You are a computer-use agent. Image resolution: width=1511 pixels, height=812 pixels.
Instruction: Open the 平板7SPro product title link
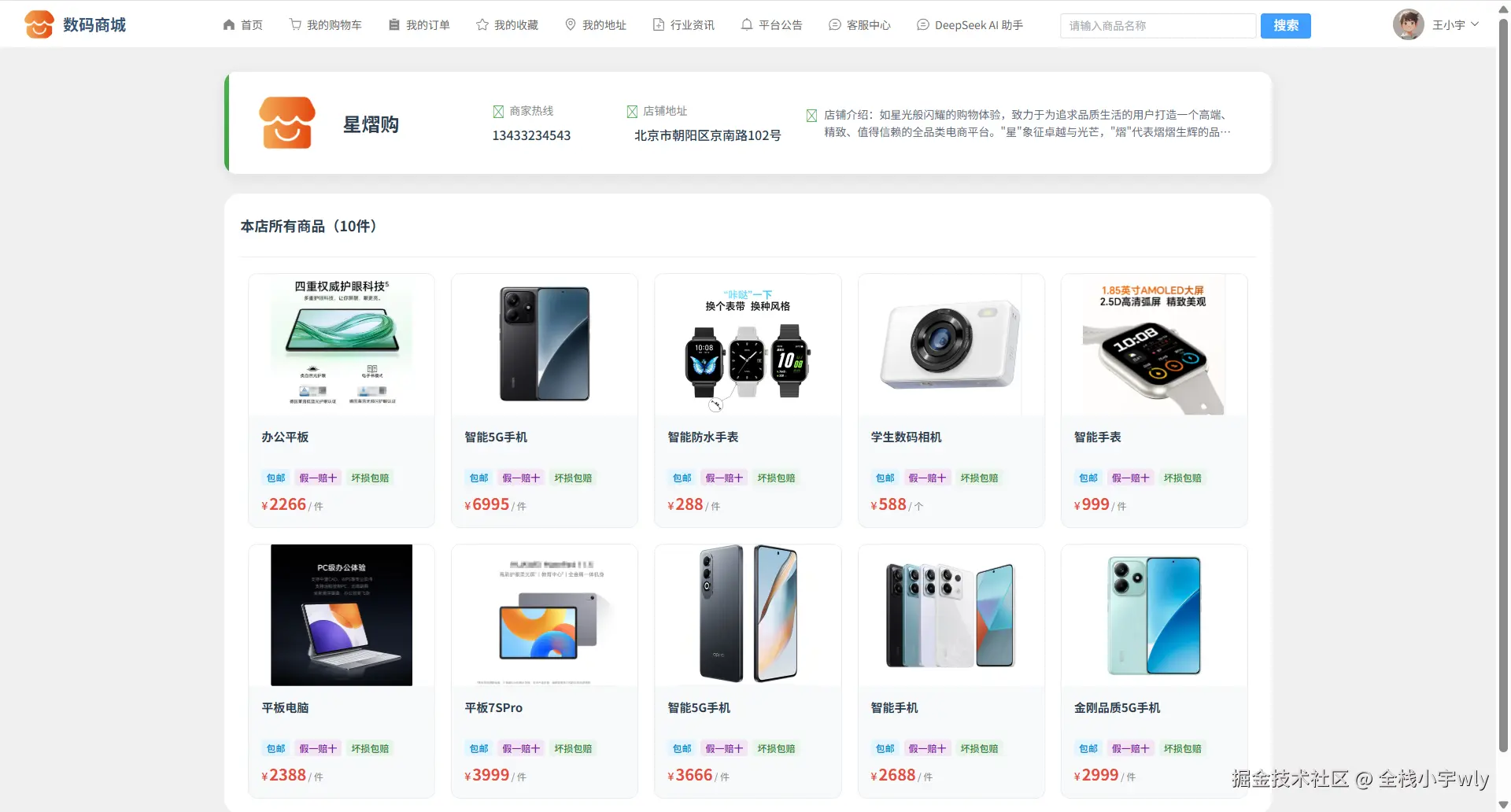(x=493, y=708)
